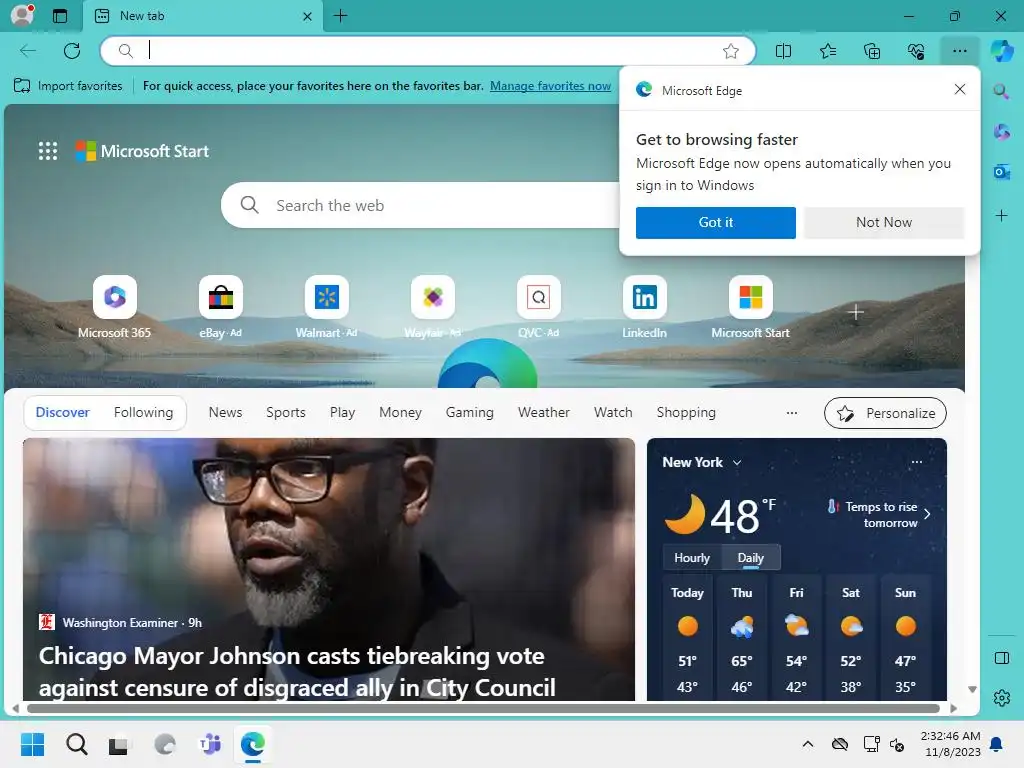Refresh the page
The height and width of the screenshot is (768, 1024).
(72, 50)
